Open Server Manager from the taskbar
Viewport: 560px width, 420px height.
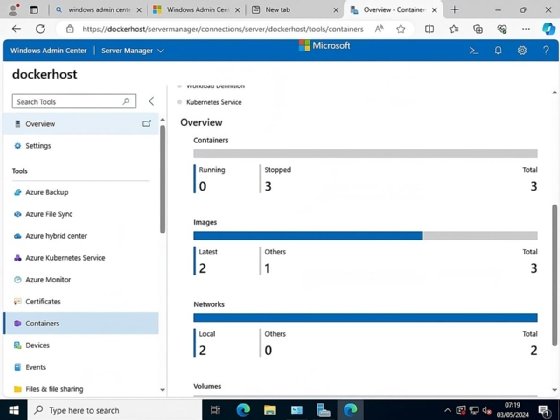pyautogui.click(x=323, y=410)
